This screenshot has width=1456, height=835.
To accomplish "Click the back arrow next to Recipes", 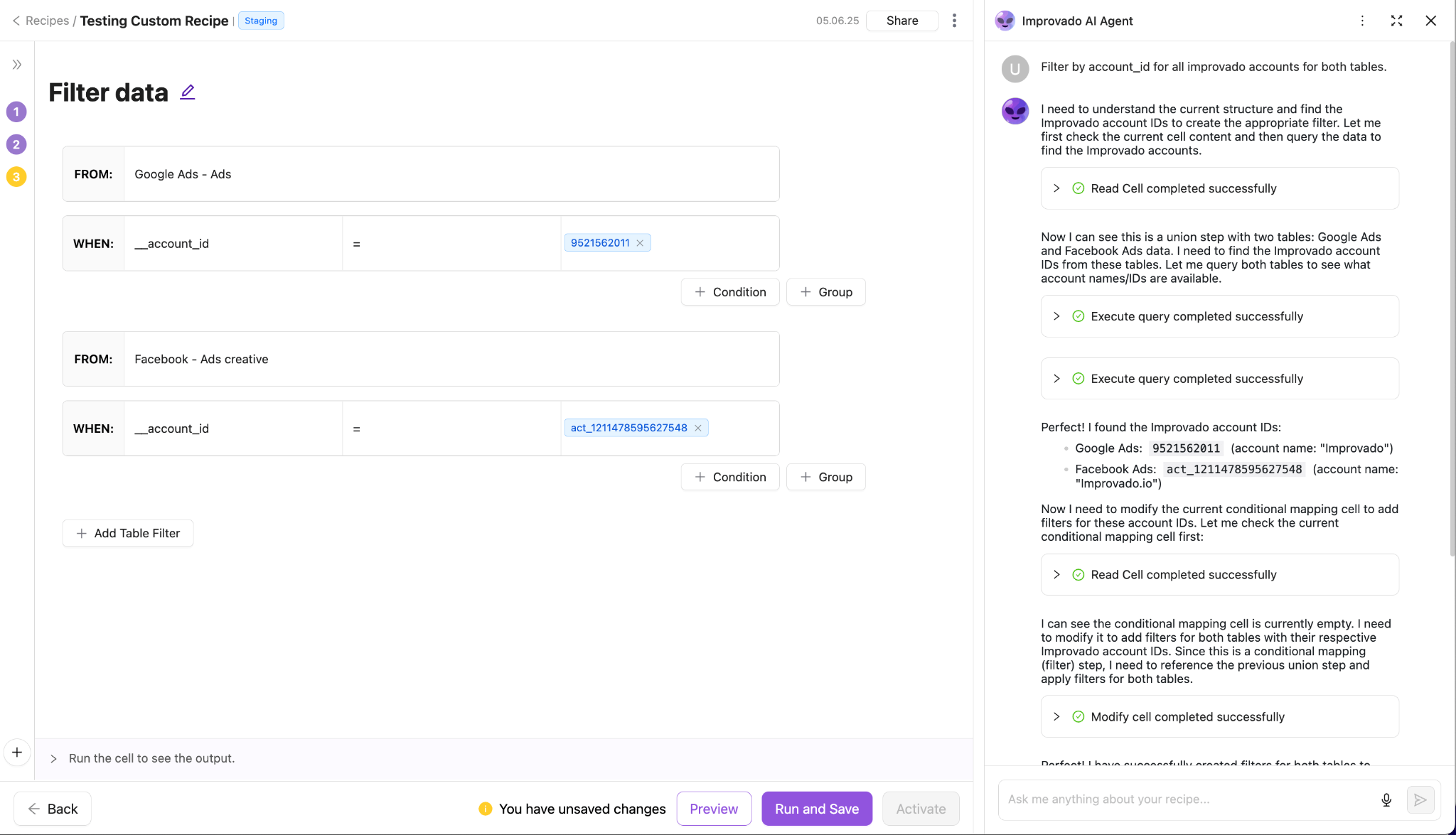I will pos(16,20).
